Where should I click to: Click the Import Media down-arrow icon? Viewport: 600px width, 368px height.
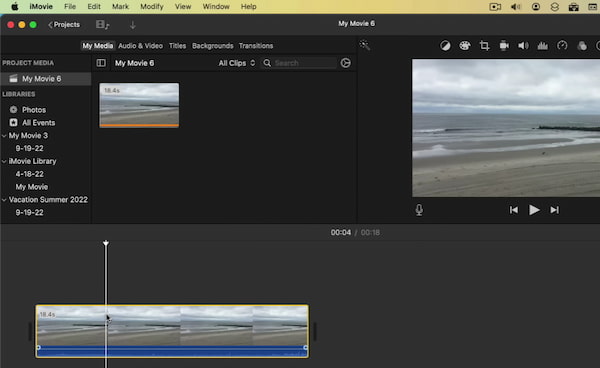[133, 25]
